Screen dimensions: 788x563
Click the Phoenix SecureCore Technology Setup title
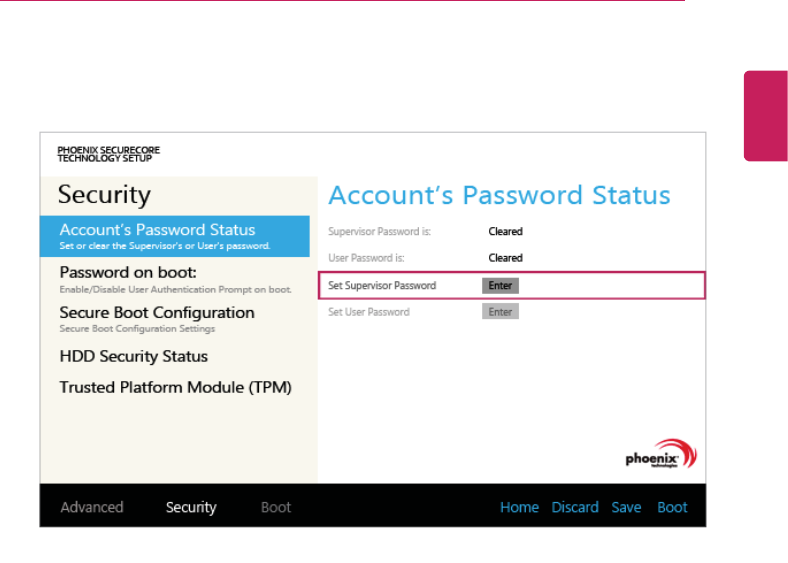(x=108, y=154)
